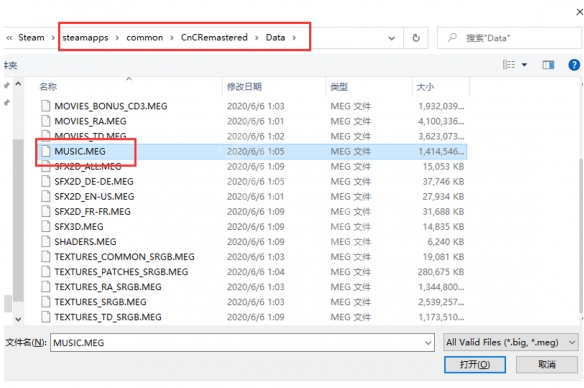Click the CnCRemastered breadcrumb segment

coord(214,38)
